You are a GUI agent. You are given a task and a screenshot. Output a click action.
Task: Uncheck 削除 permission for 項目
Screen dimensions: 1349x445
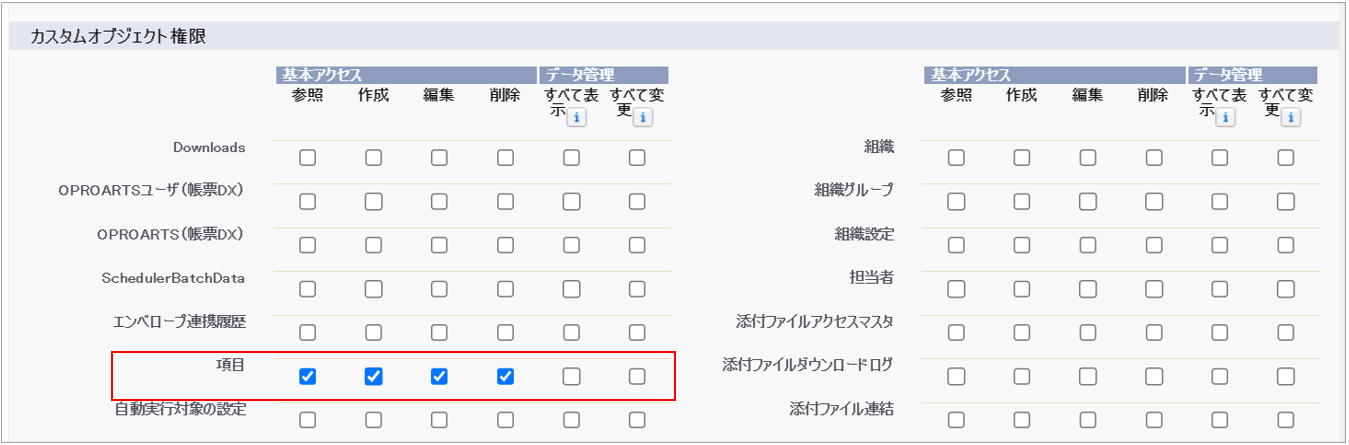[x=506, y=376]
